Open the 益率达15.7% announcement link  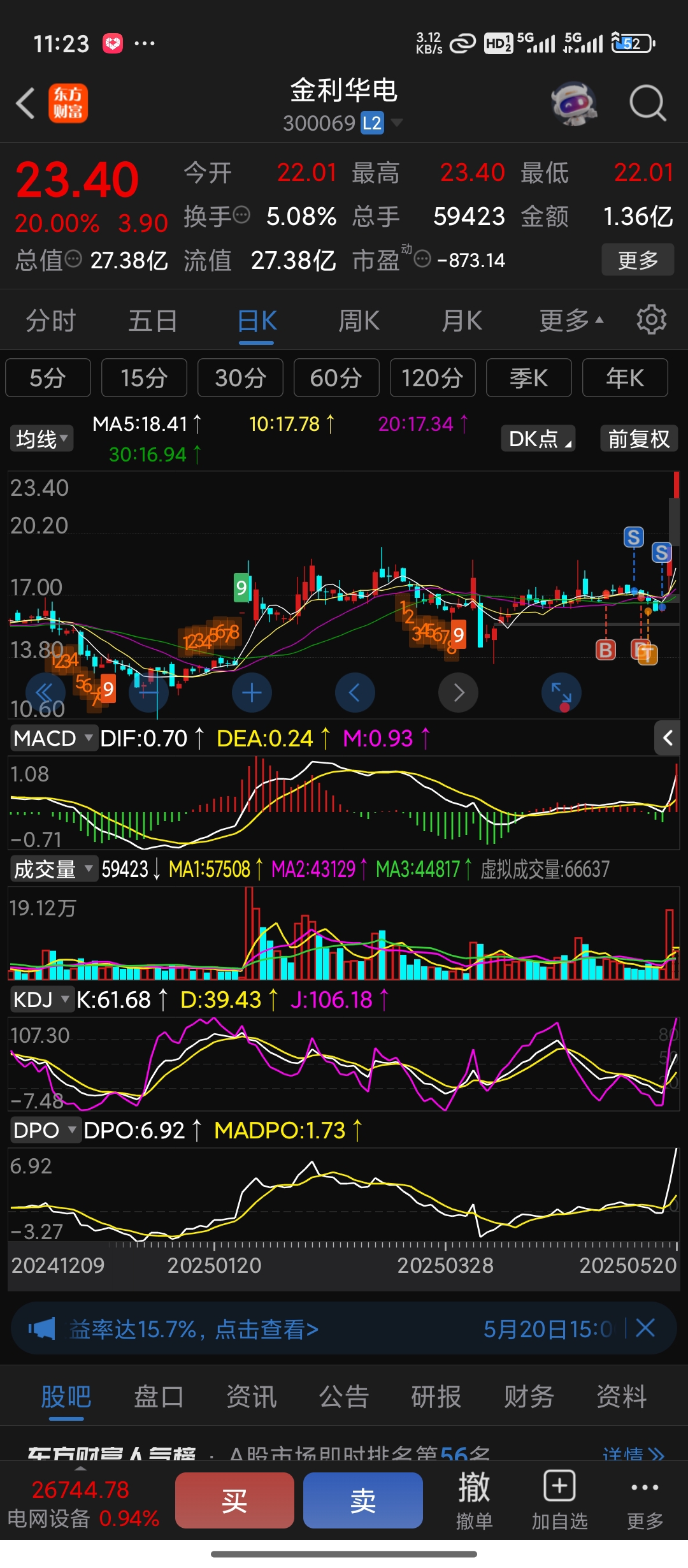click(x=194, y=1329)
